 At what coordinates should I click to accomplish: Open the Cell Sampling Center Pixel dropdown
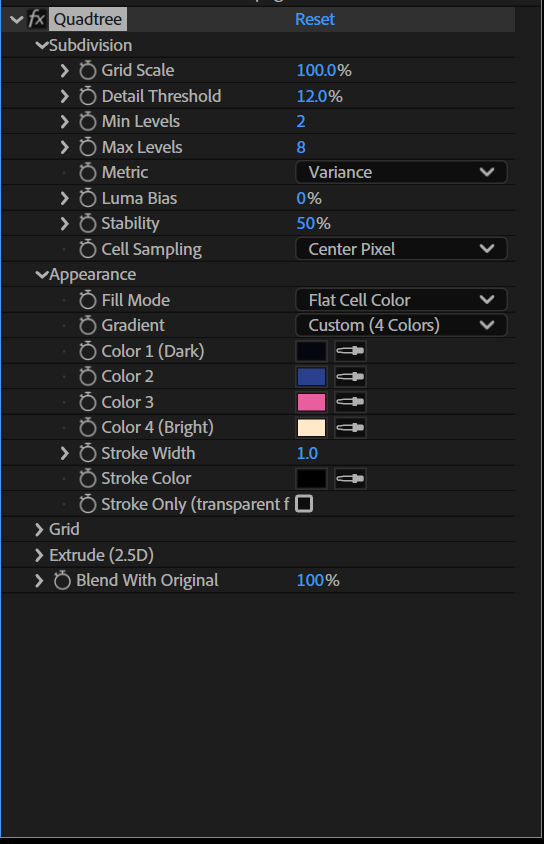pos(401,249)
